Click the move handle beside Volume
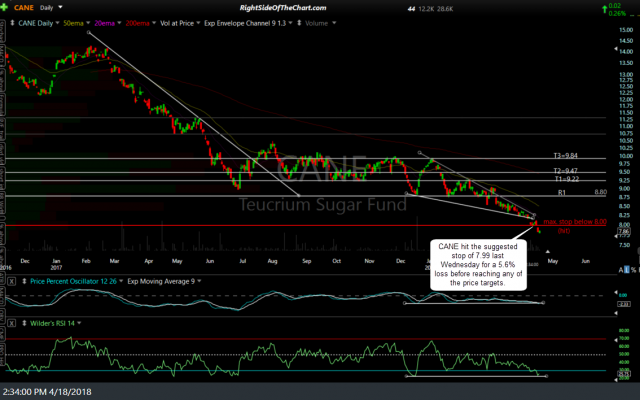This screenshot has width=640, height=400. [x=299, y=23]
